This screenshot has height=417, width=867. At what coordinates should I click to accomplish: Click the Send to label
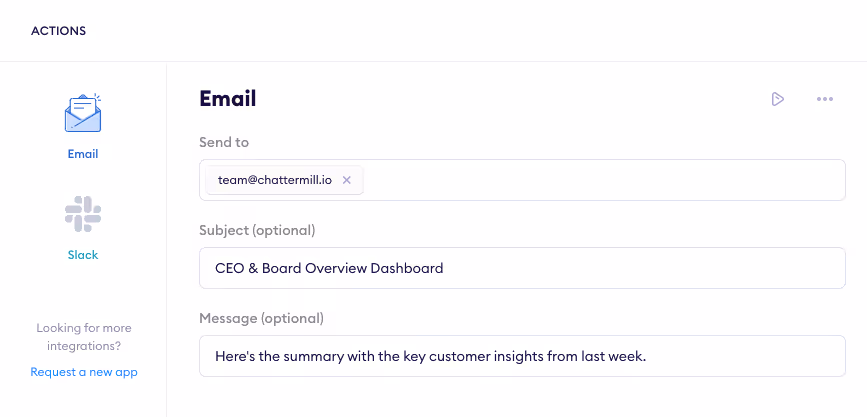[224, 142]
